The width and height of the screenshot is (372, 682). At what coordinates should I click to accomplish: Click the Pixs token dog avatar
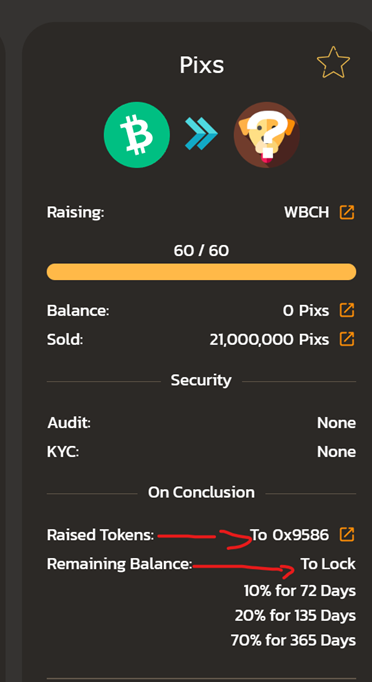pos(267,135)
